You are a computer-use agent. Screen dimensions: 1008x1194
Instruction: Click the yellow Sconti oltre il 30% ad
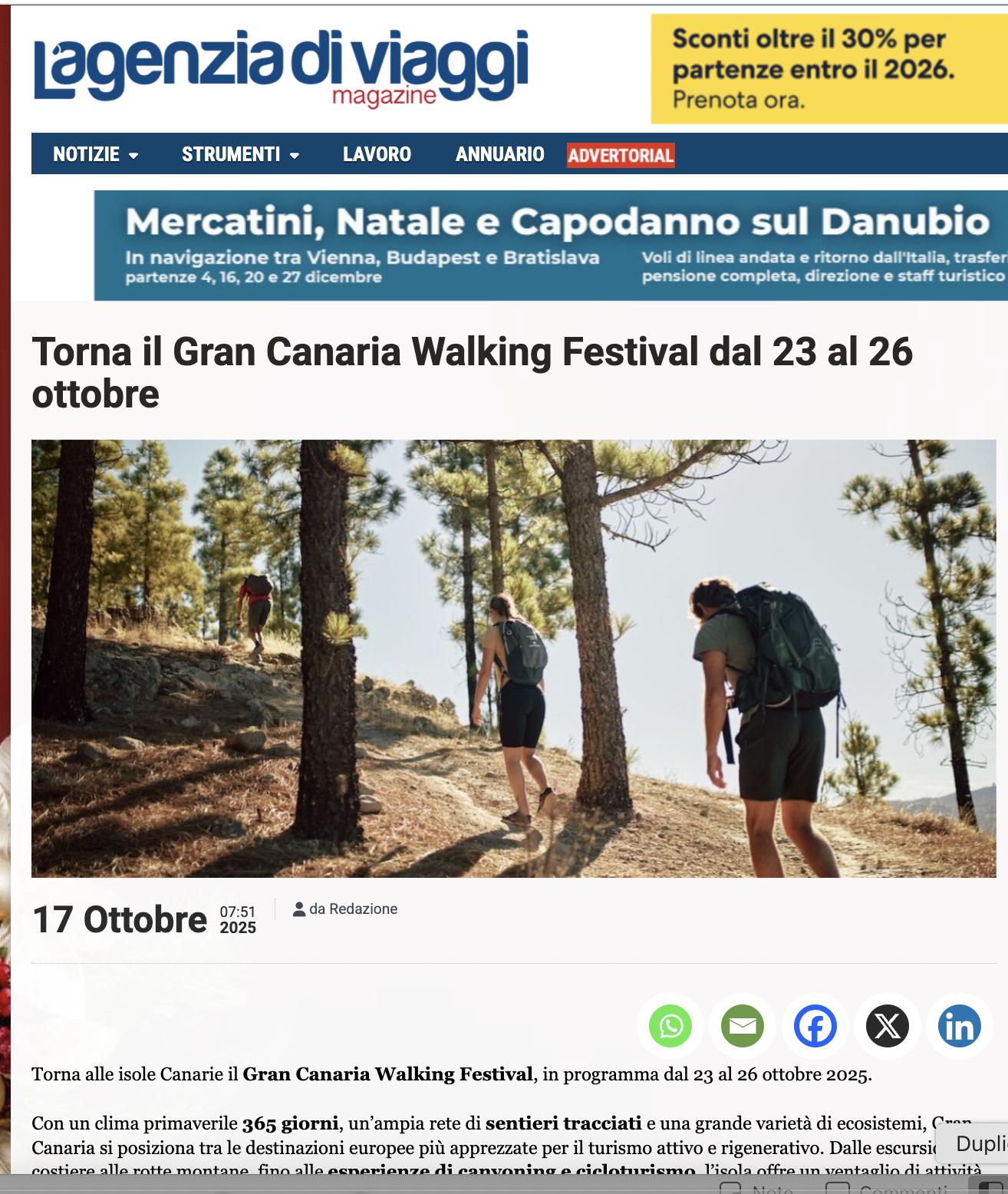point(829,69)
